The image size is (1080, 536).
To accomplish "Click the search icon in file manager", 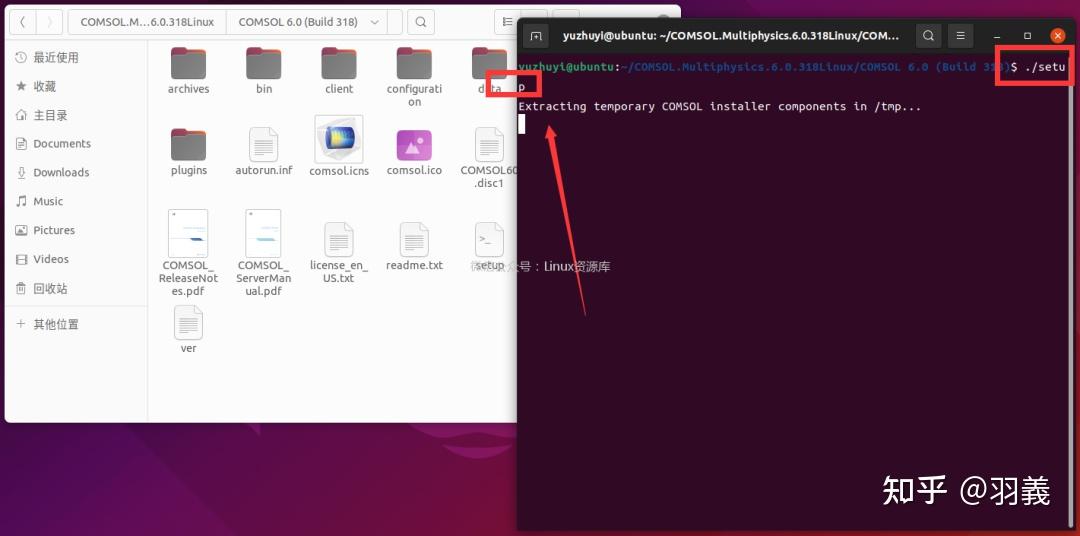I will click(421, 22).
